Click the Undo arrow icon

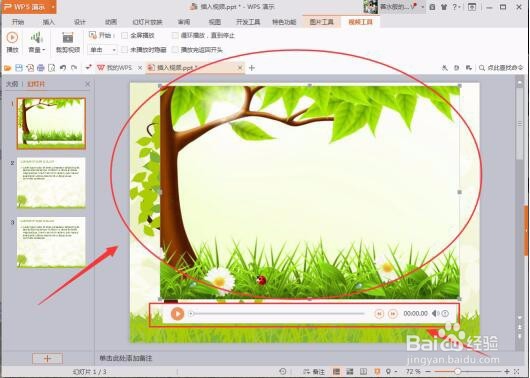pyautogui.click(x=63, y=68)
